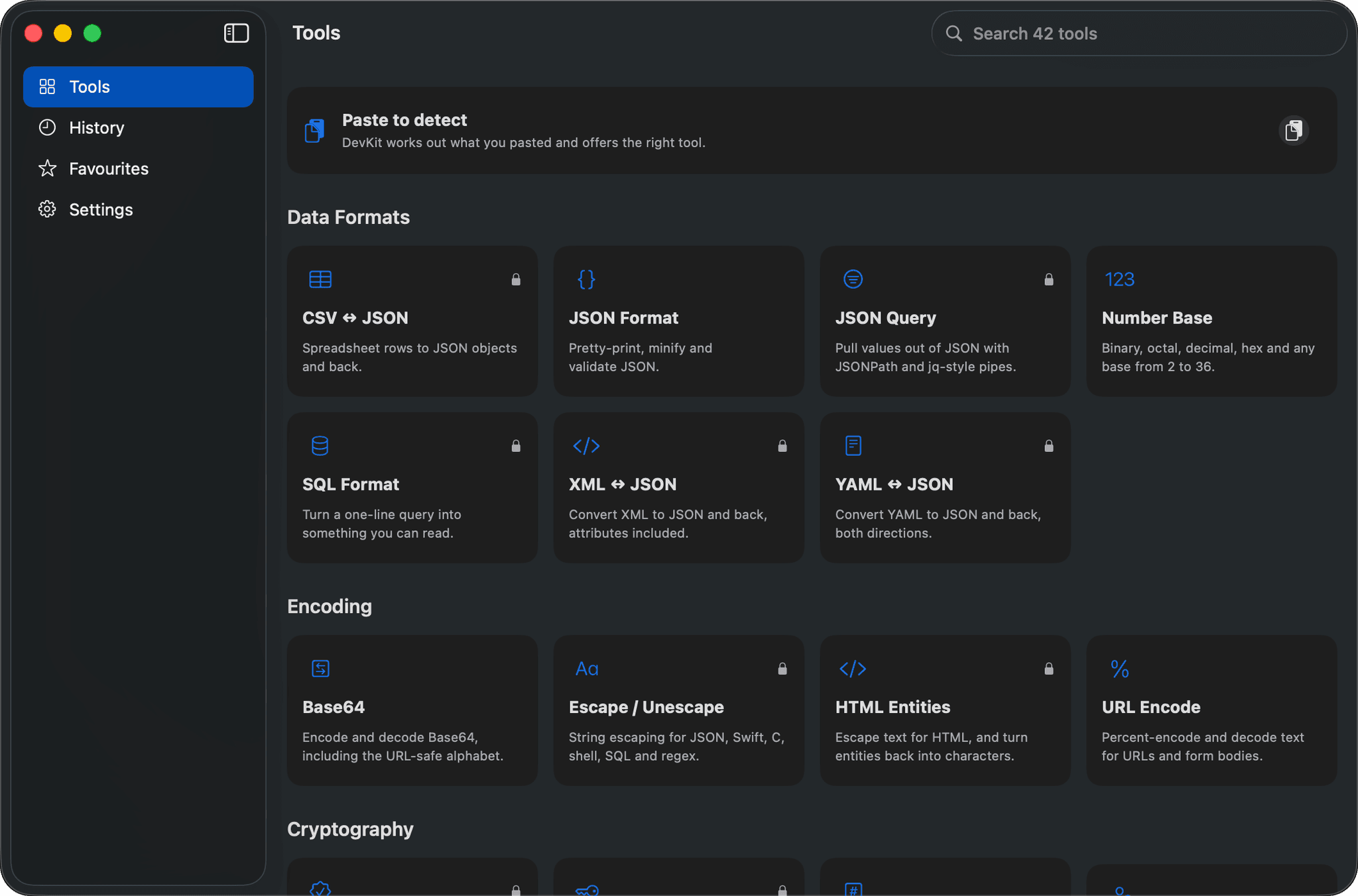Click the History clock icon
Image resolution: width=1358 pixels, height=896 pixels.
[47, 127]
